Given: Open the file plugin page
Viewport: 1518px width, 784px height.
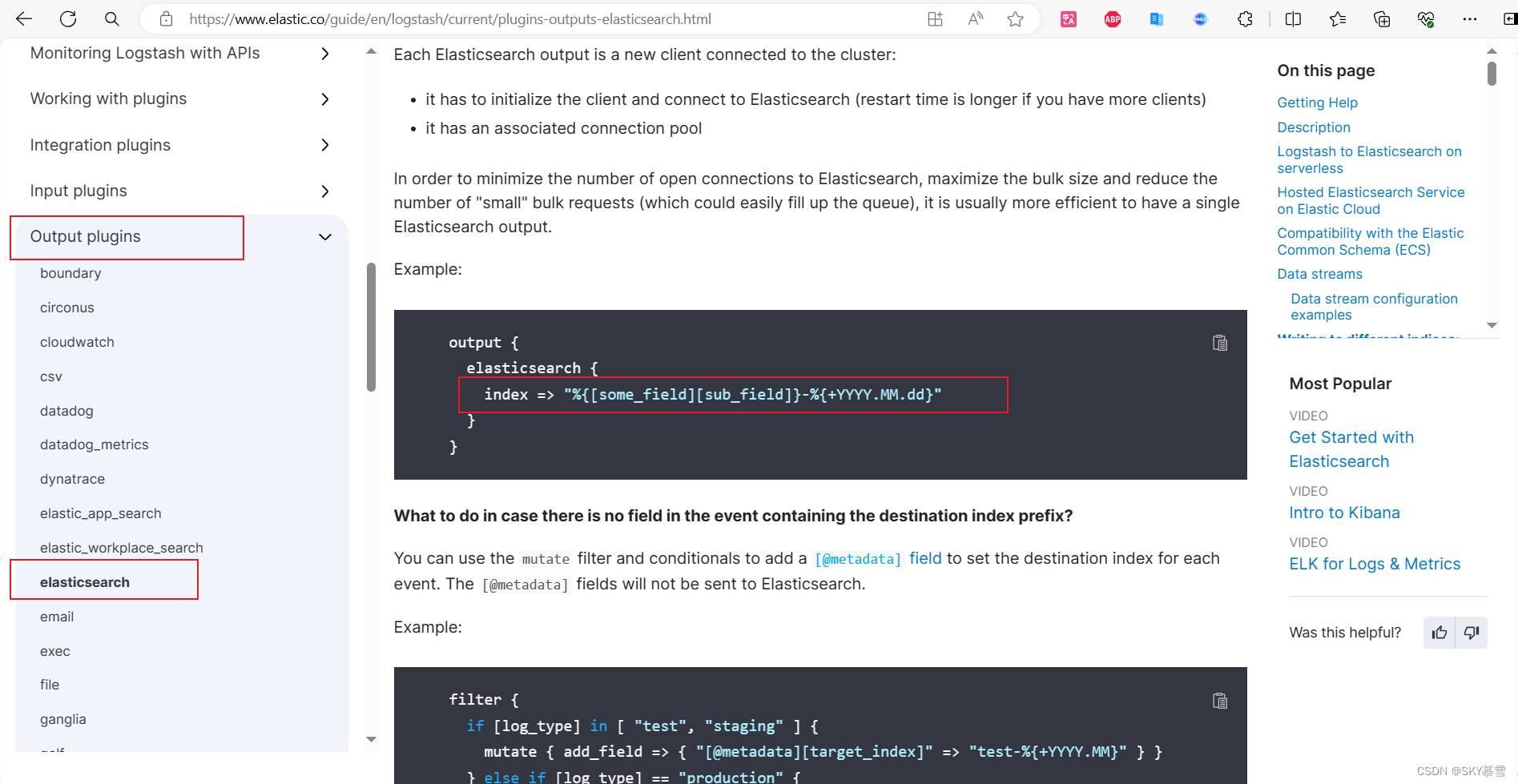Looking at the screenshot, I should coord(50,685).
